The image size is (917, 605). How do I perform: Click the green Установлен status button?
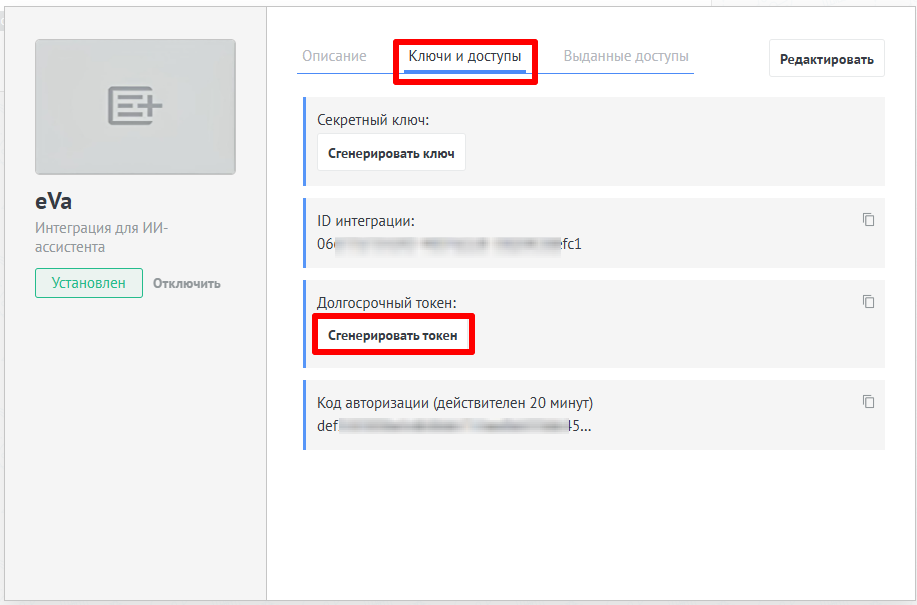[89, 283]
